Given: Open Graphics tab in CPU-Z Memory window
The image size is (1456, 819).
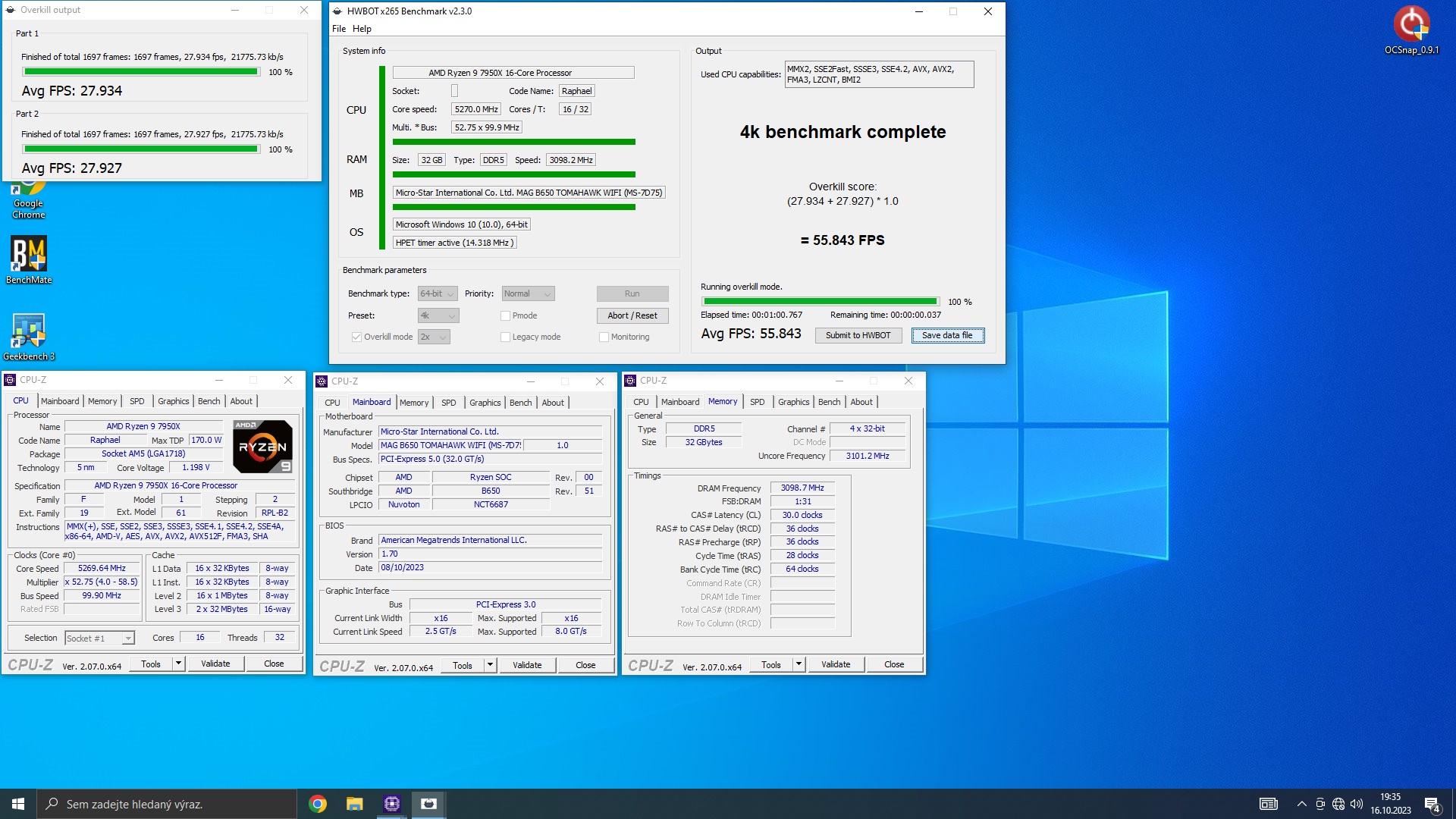Looking at the screenshot, I should click(793, 402).
